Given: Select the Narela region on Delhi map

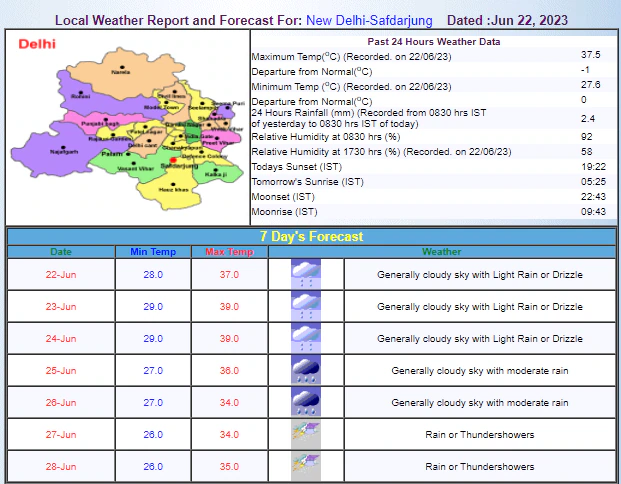Looking at the screenshot, I should [121, 72].
